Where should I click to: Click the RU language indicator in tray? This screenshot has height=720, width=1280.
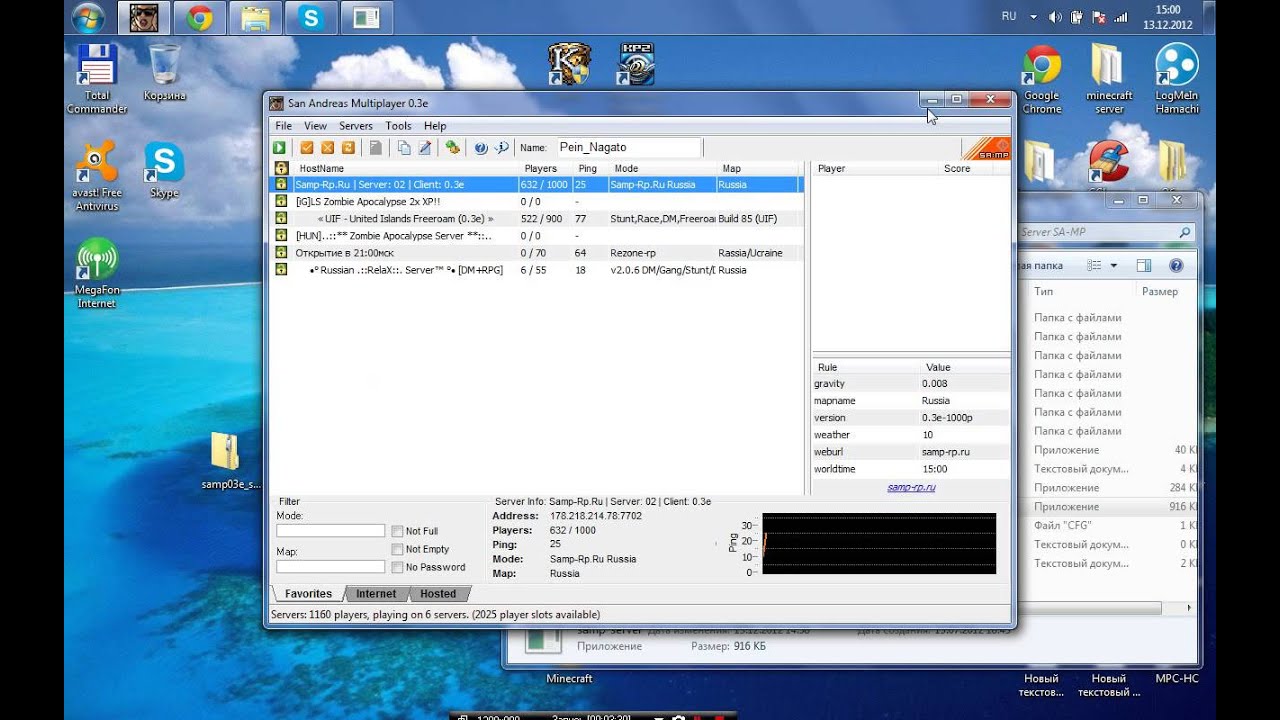click(1009, 17)
